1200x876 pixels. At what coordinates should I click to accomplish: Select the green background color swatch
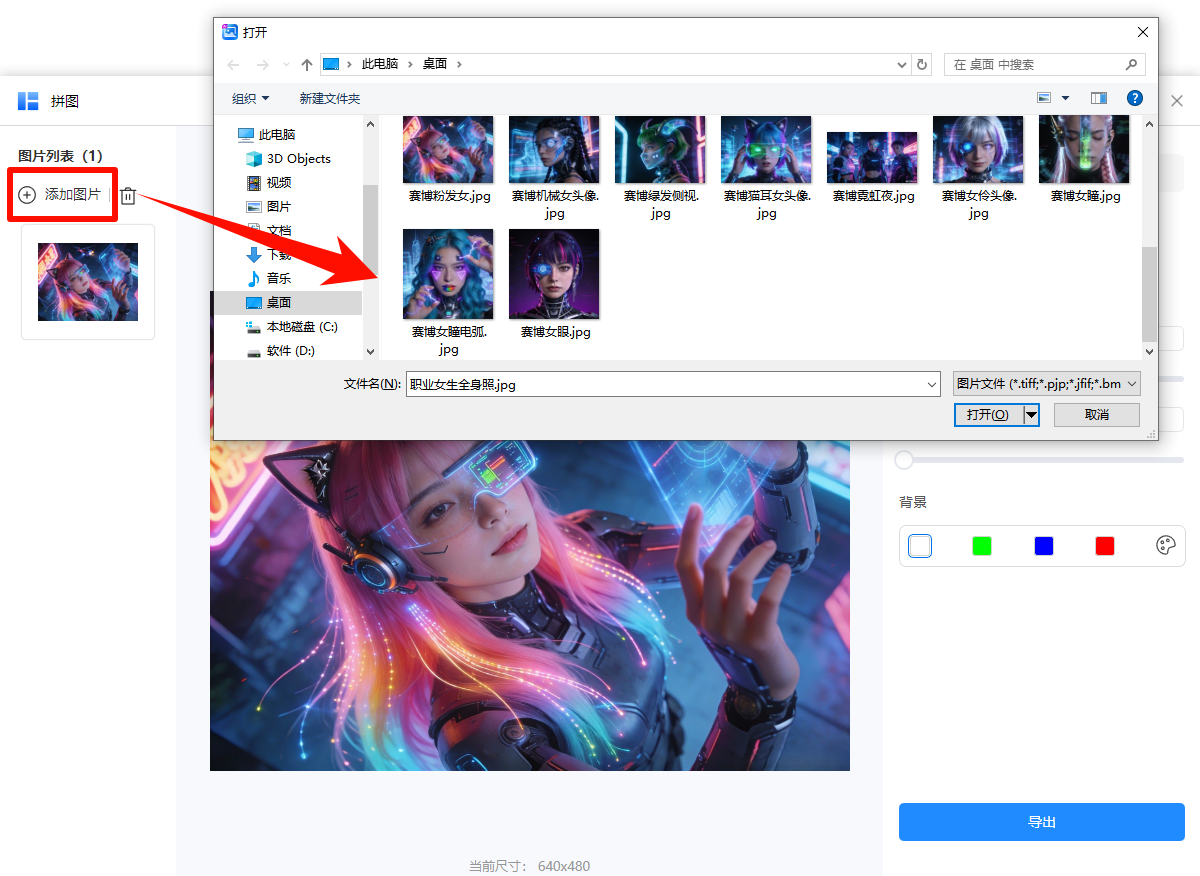pos(981,545)
